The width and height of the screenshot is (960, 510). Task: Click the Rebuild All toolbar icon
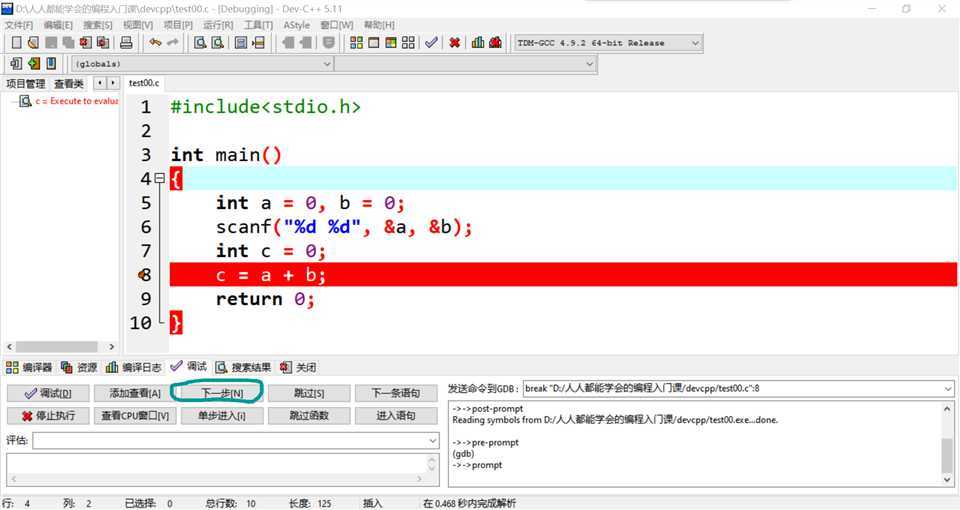pyautogui.click(x=408, y=42)
